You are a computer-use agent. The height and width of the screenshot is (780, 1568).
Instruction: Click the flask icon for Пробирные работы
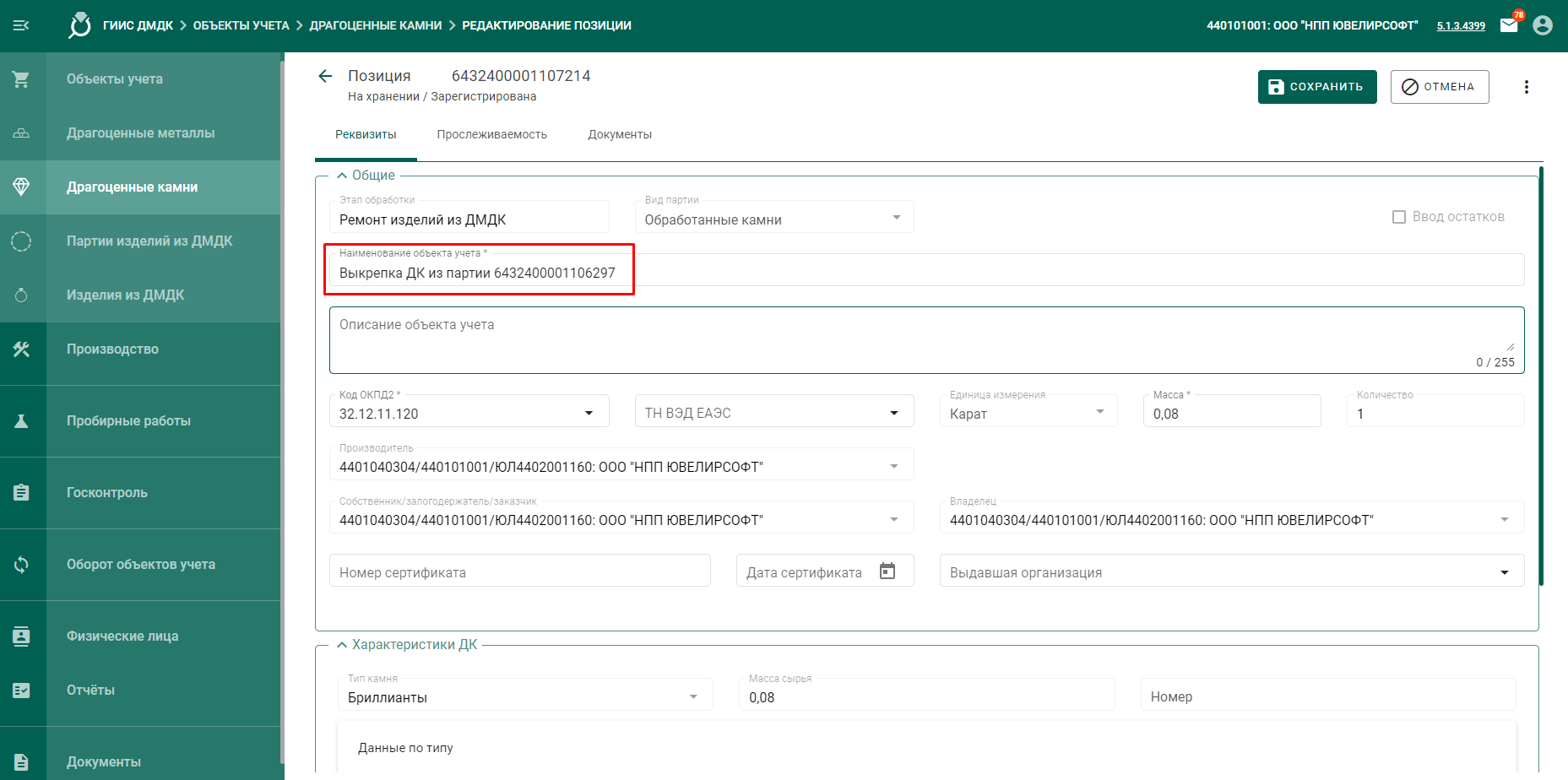click(21, 421)
